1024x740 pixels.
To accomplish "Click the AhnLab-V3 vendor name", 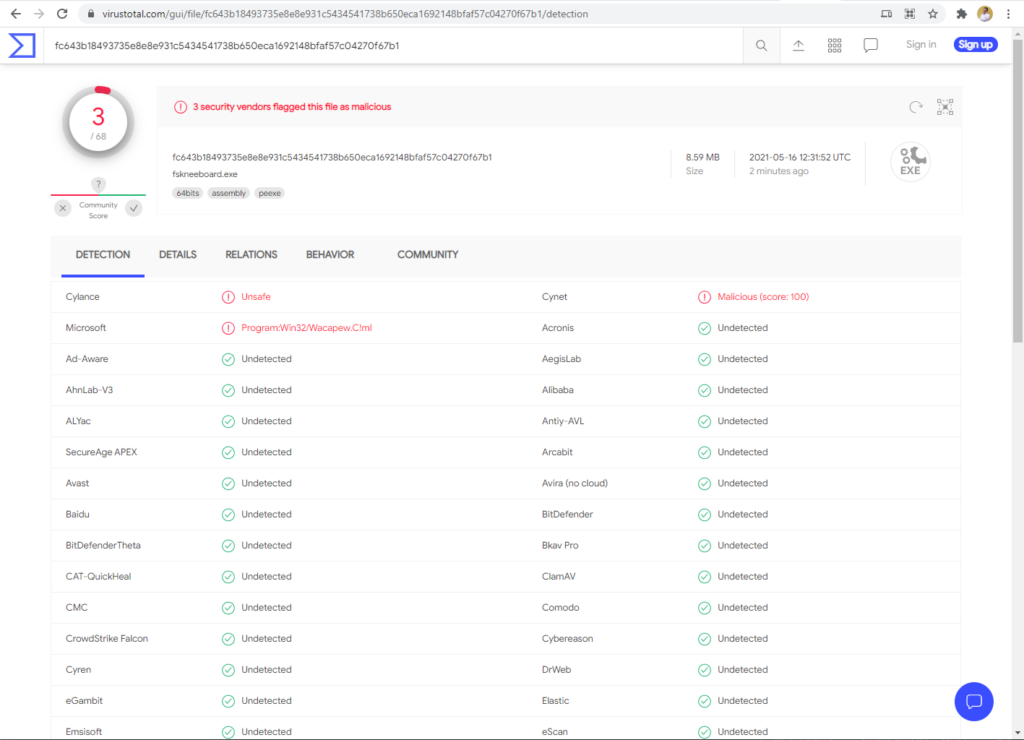I will pyautogui.click(x=89, y=390).
